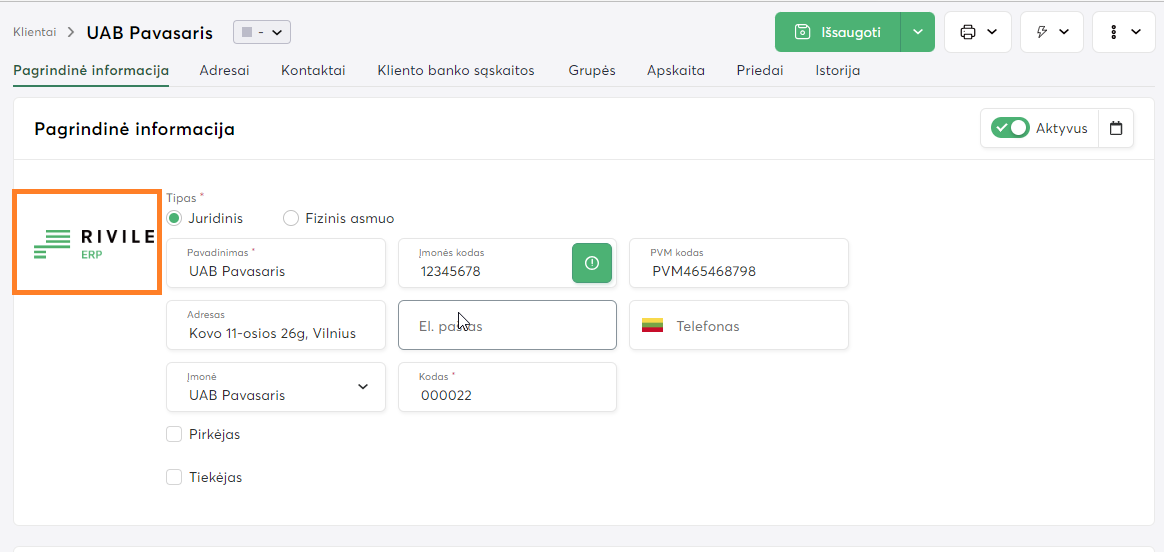This screenshot has width=1164, height=552.
Task: Toggle the Aktyvus switch off
Action: 1010,128
